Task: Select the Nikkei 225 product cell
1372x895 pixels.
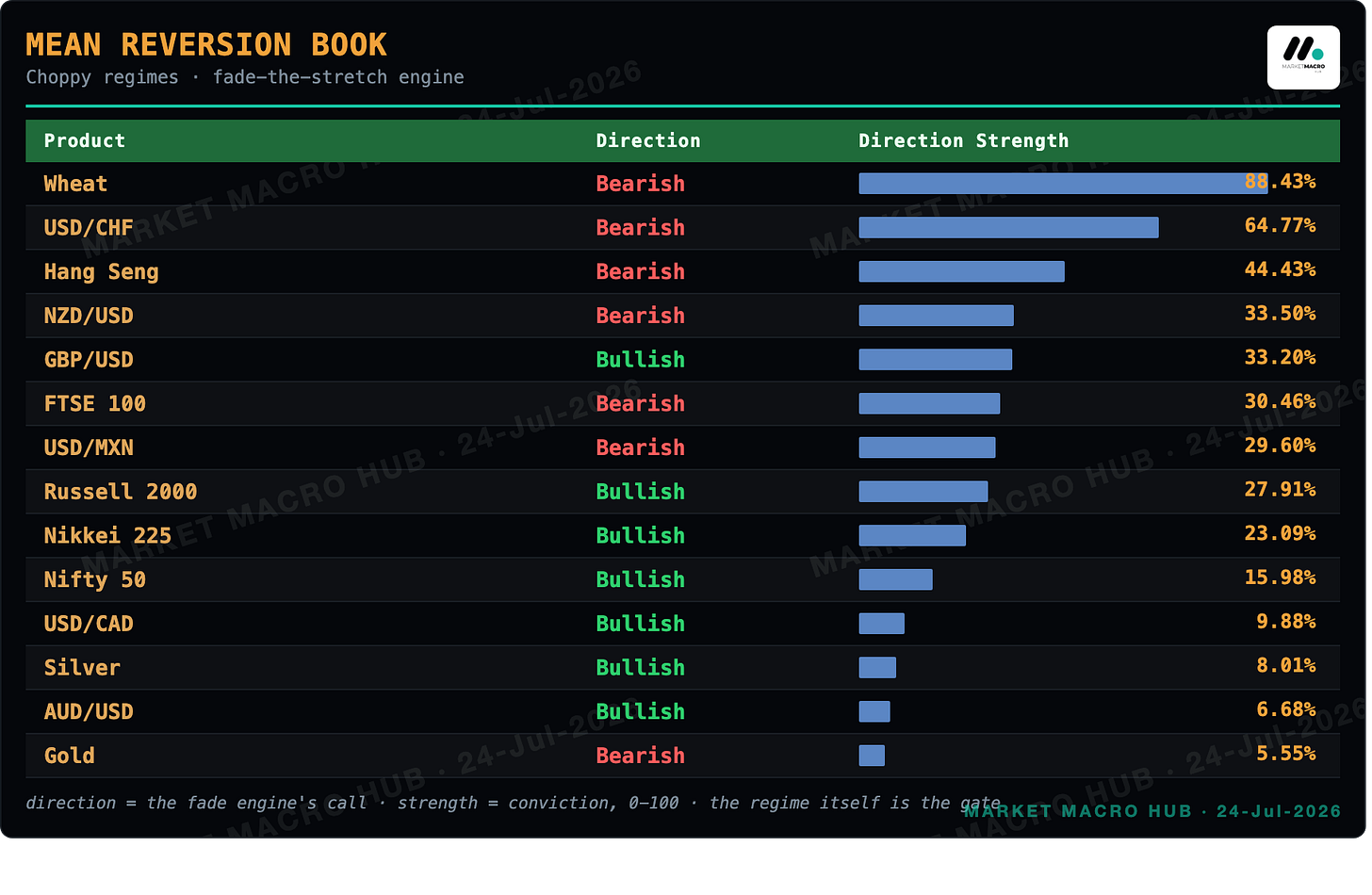Action: 108,536
